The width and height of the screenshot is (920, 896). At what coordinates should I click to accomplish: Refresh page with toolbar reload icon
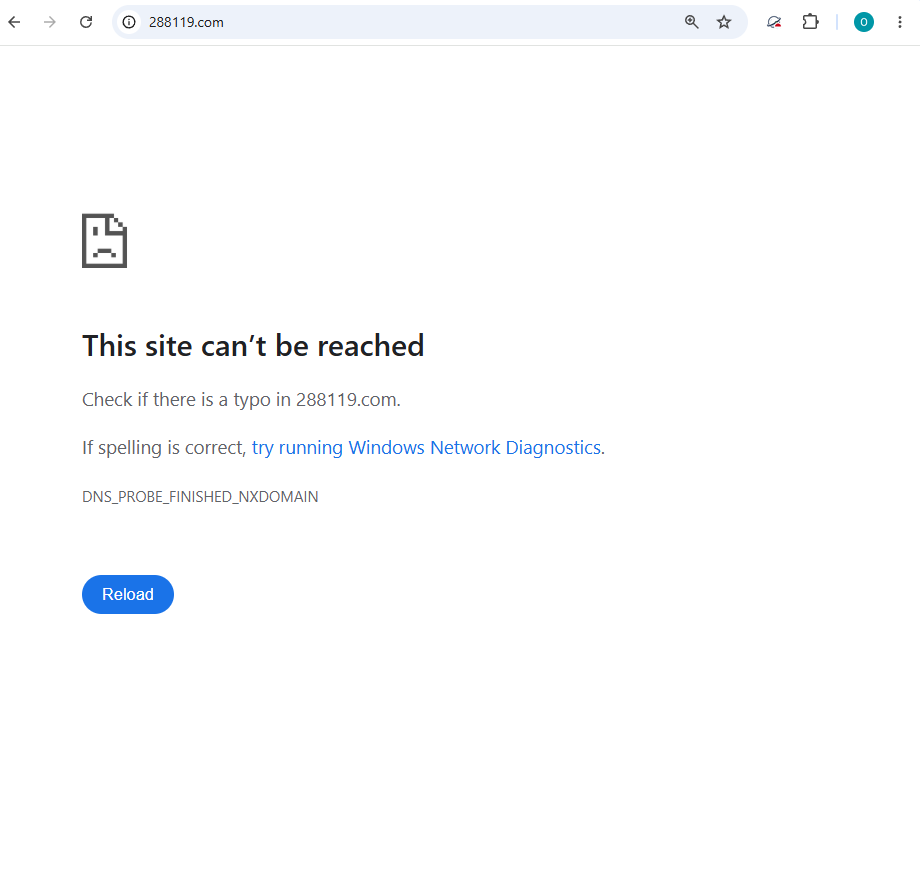(86, 22)
